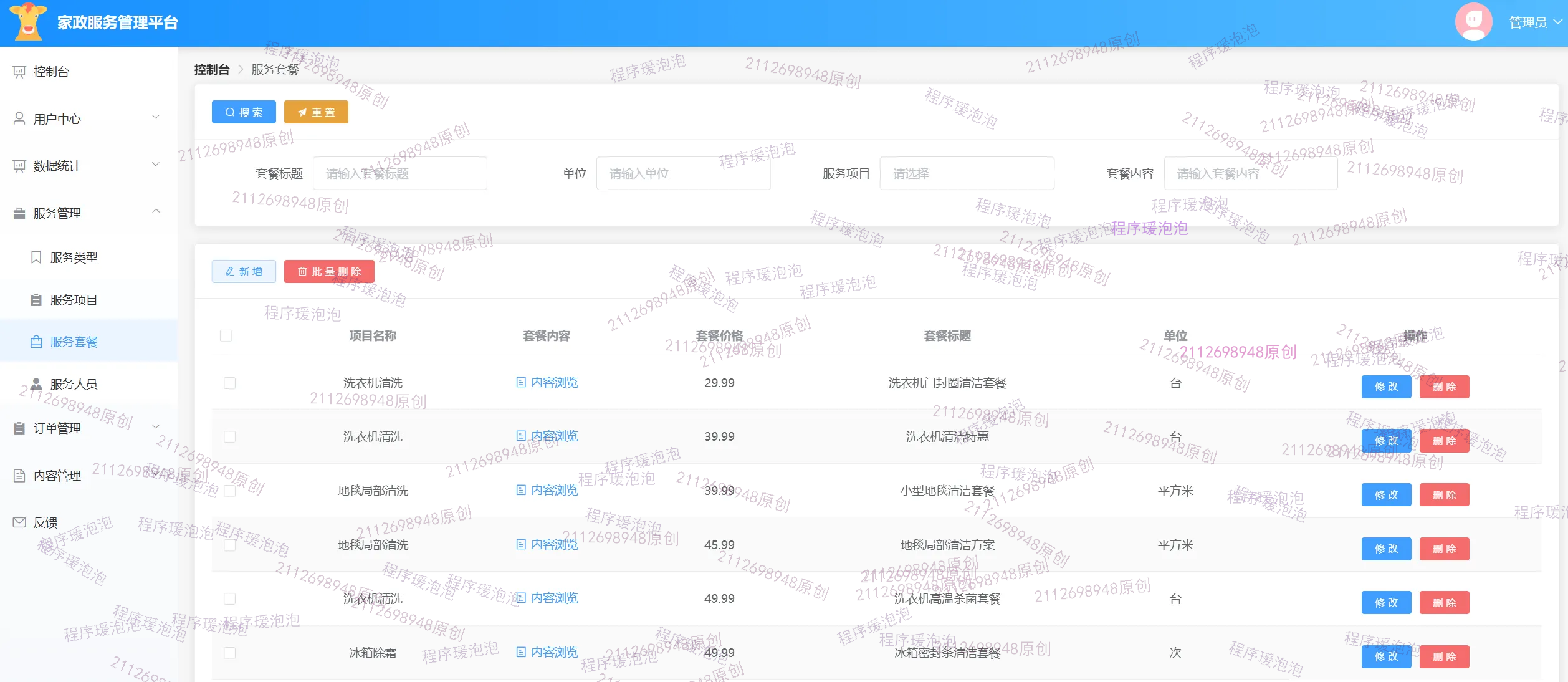Click the 服务项目 clipboard icon
This screenshot has width=1568, height=682.
click(x=36, y=300)
